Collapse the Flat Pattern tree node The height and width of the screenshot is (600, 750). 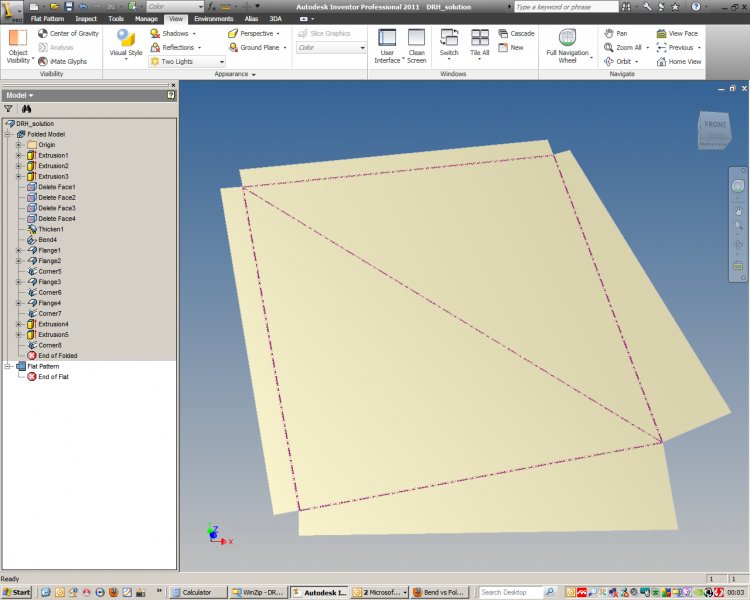(9, 366)
